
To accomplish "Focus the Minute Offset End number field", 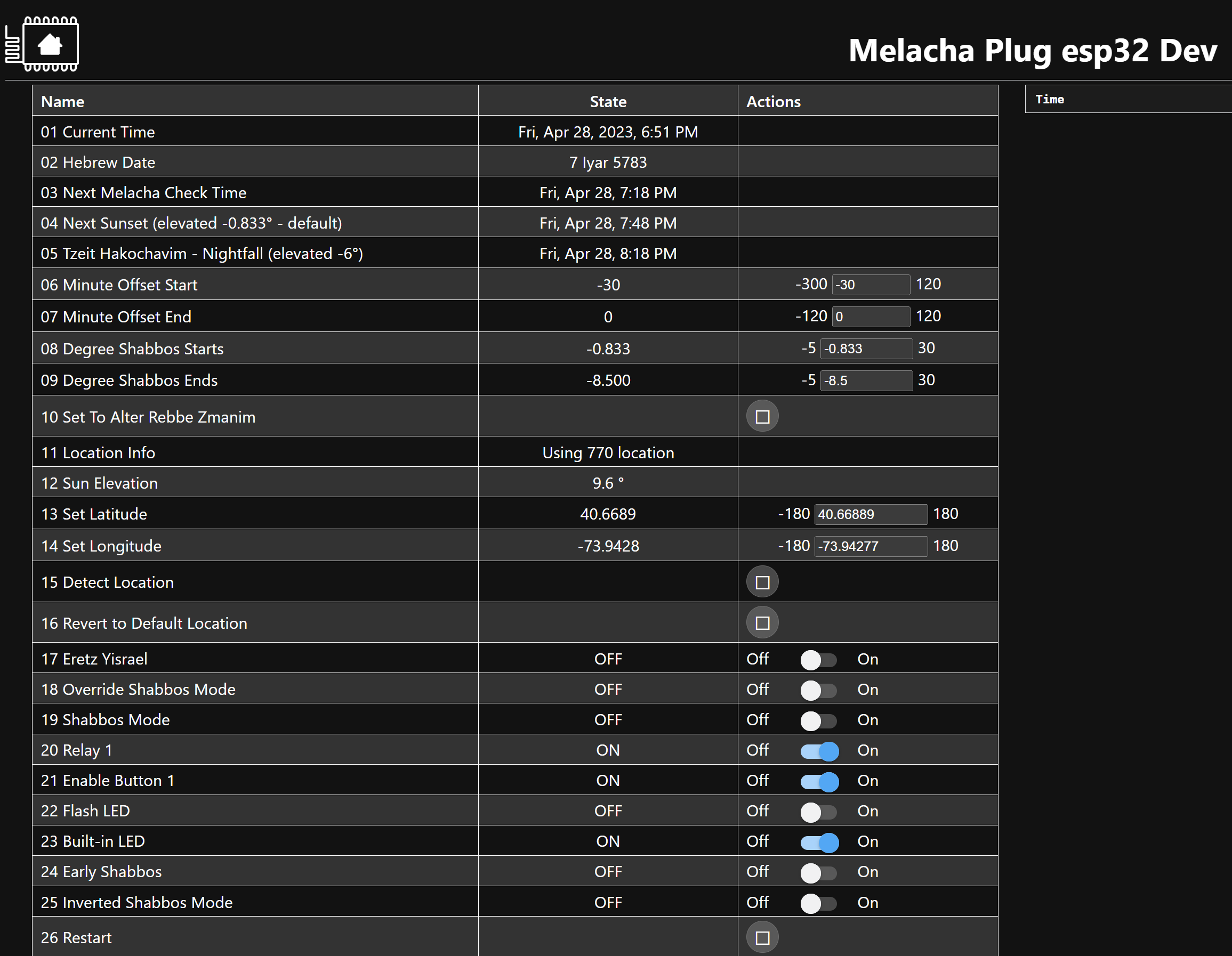I will (x=871, y=317).
